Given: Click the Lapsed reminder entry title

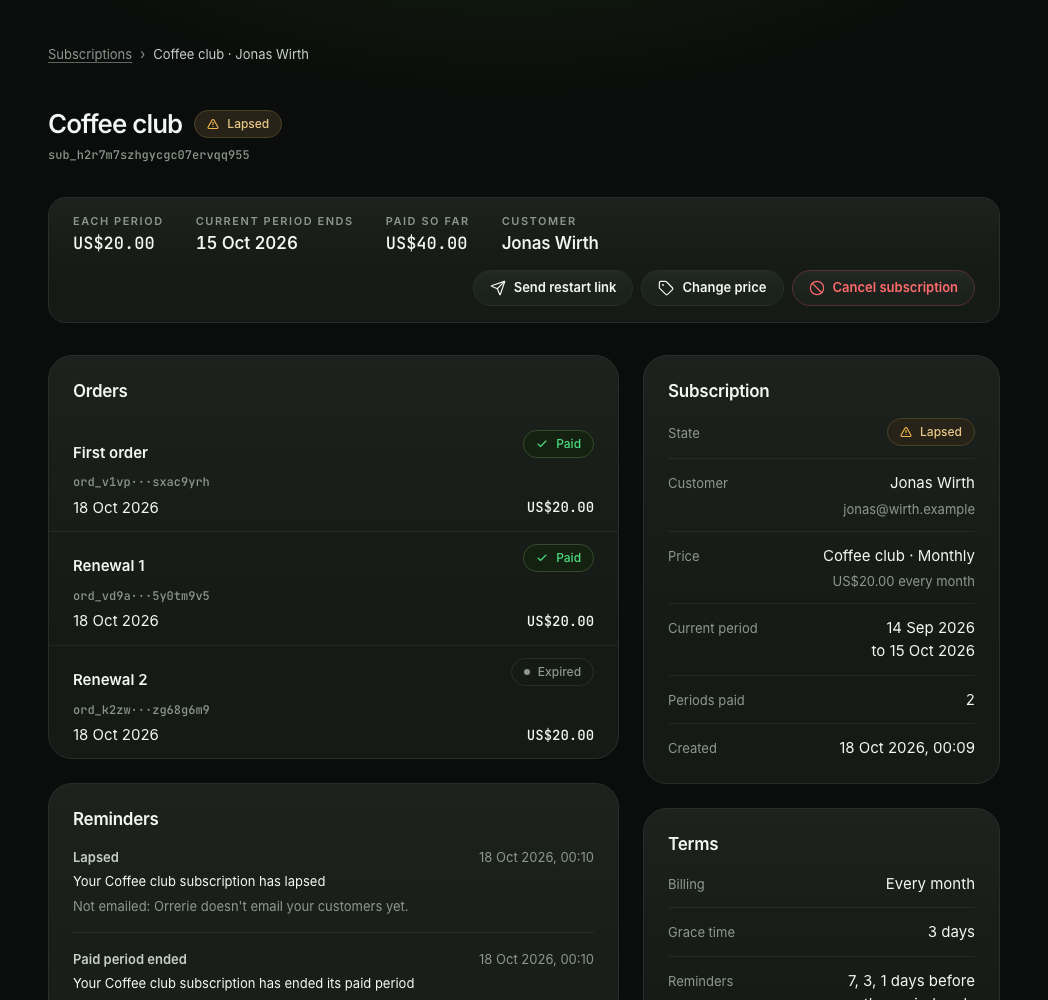Looking at the screenshot, I should click(x=96, y=858).
